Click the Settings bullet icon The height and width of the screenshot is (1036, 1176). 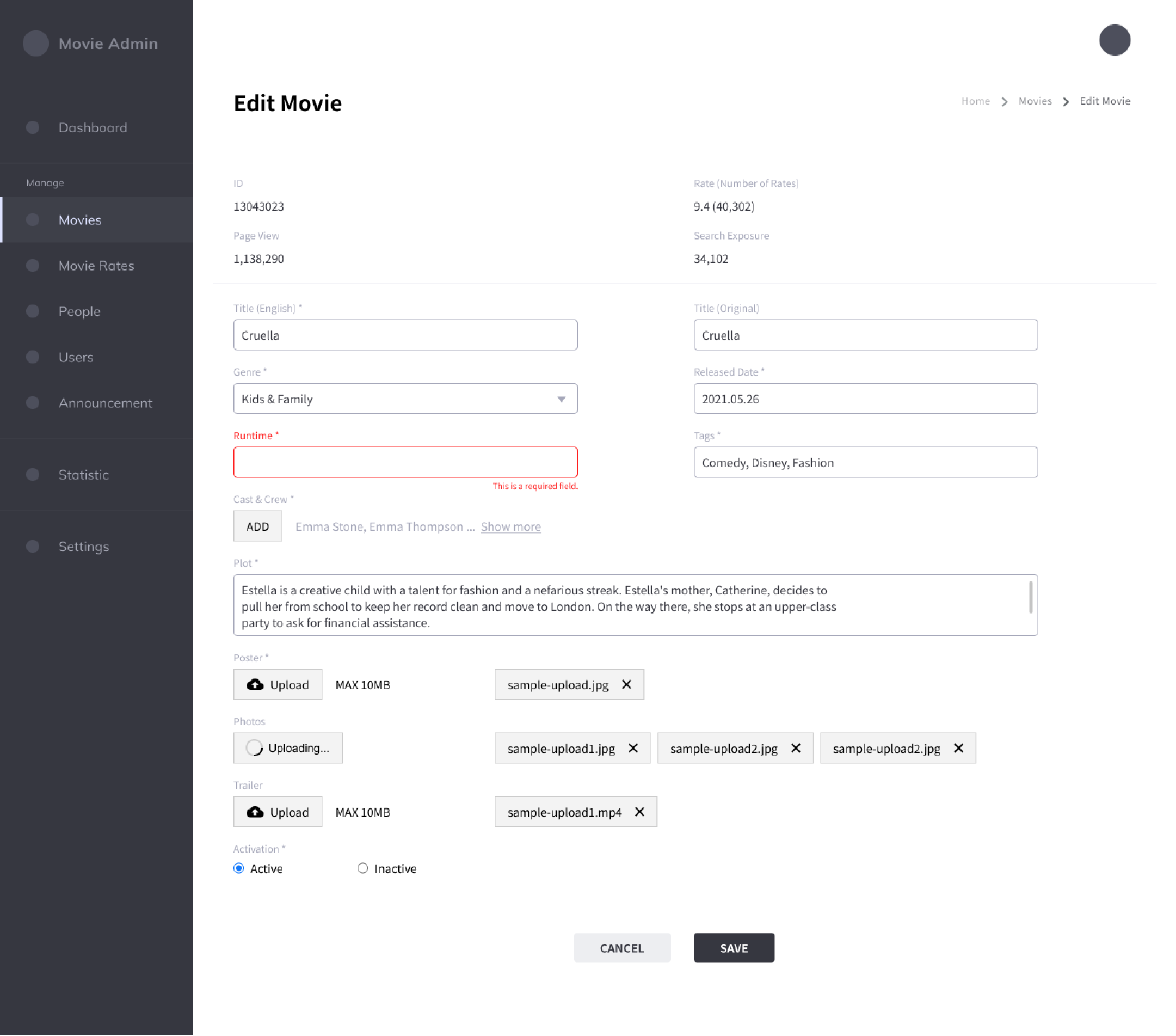pyautogui.click(x=33, y=546)
